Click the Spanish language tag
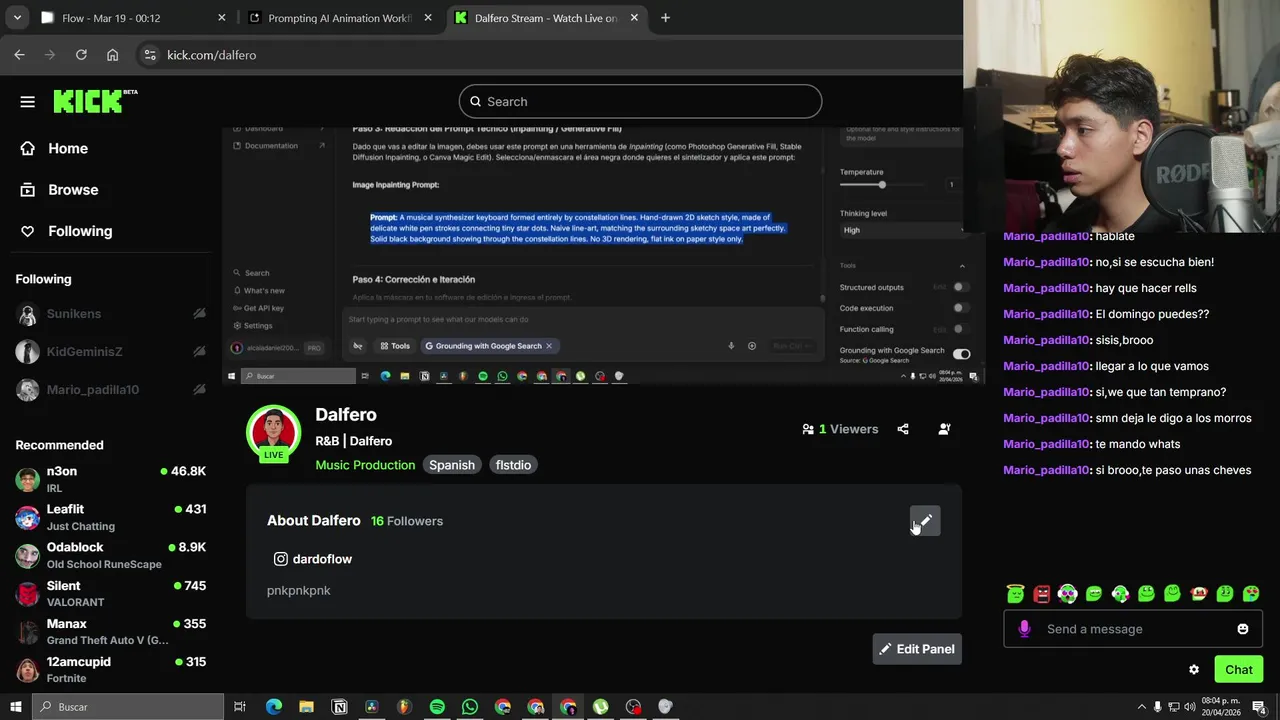 point(452,465)
